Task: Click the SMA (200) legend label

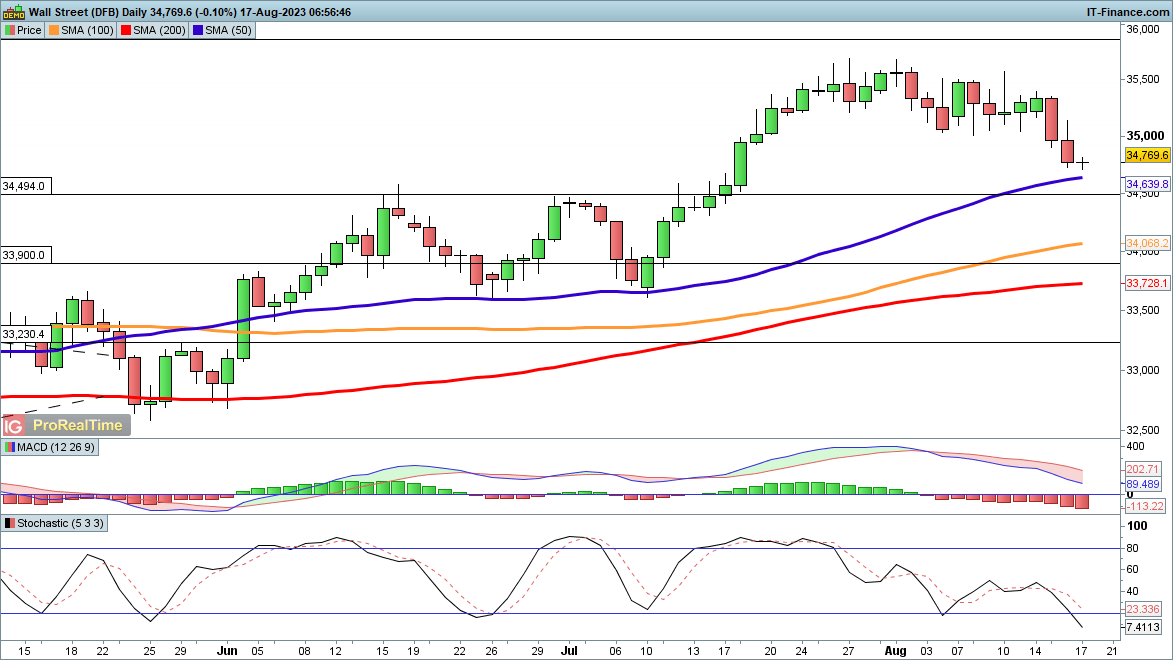Action: tap(159, 30)
